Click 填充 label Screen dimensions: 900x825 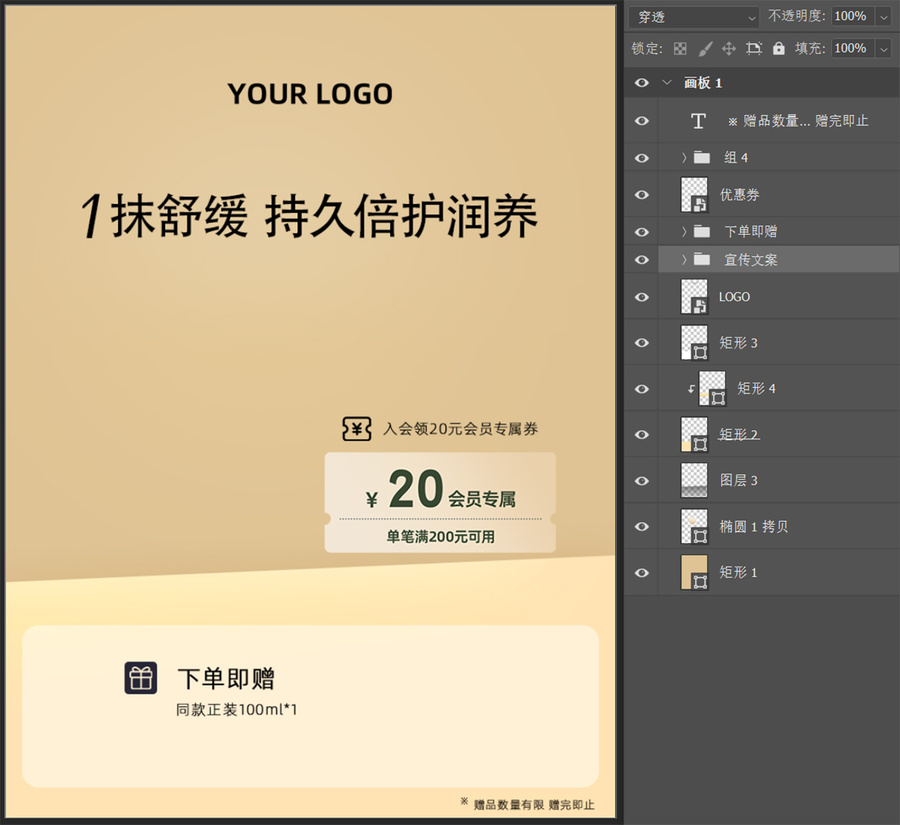810,48
